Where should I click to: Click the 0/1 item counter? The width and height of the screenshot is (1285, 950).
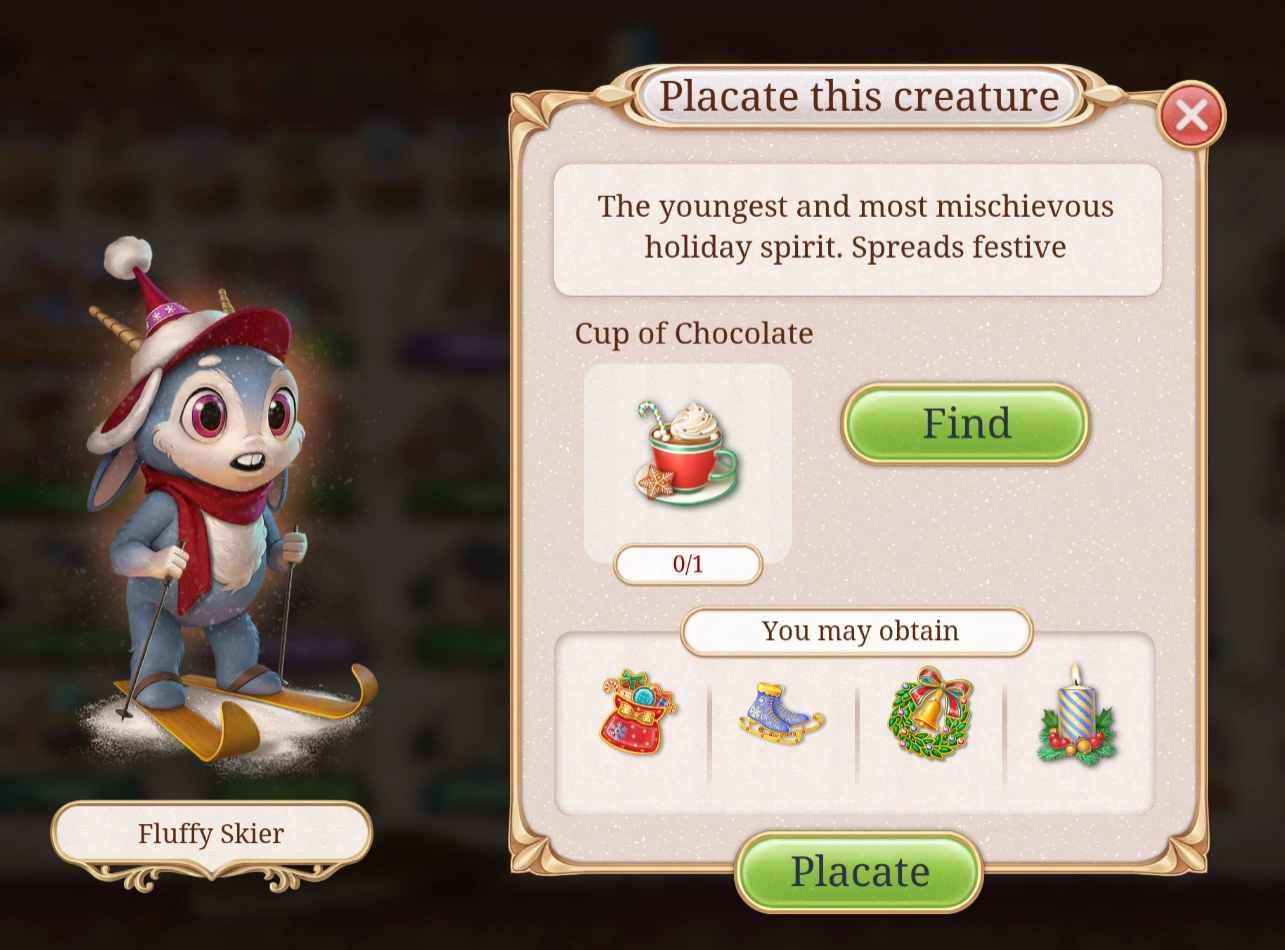pyautogui.click(x=688, y=564)
